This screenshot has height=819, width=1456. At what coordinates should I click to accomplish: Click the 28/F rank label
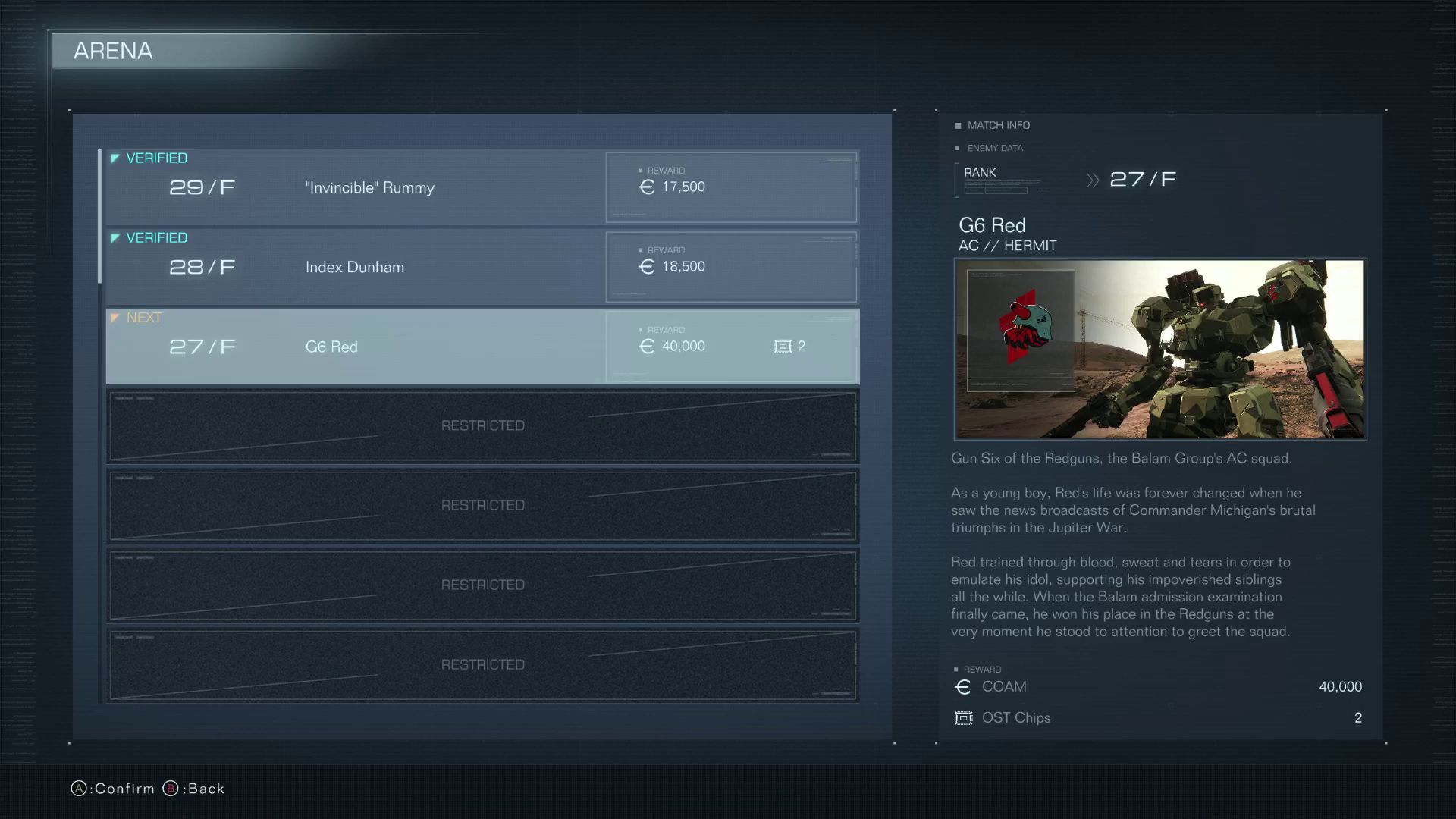click(x=202, y=267)
